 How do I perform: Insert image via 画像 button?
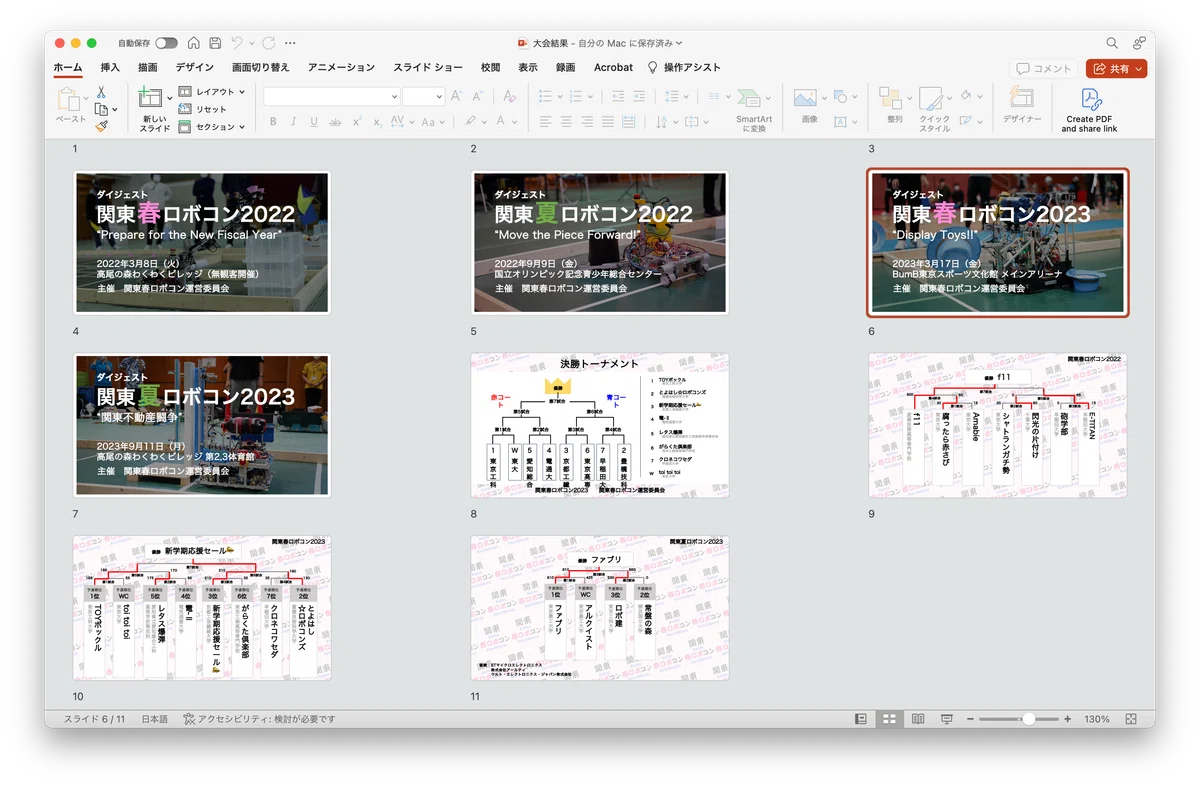pos(809,105)
